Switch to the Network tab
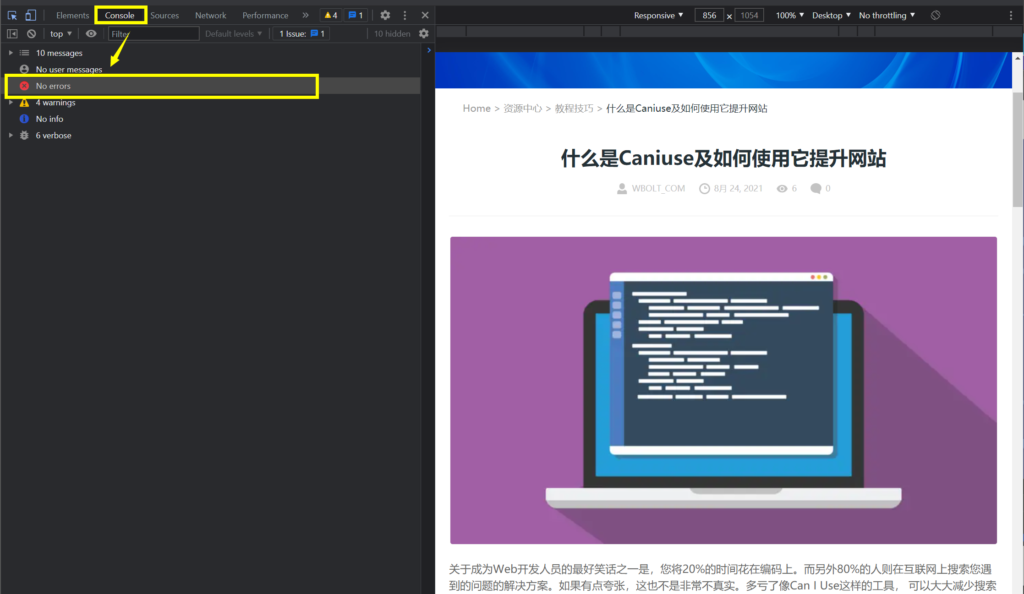 [210, 15]
